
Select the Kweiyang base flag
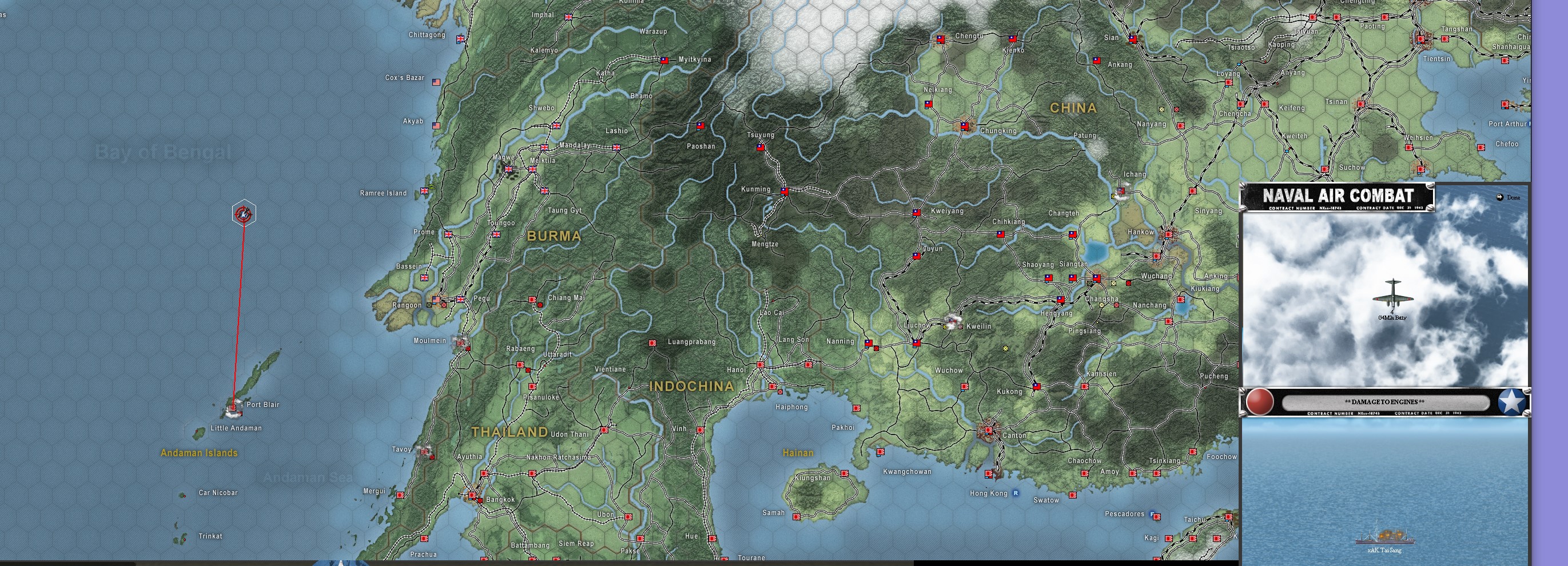916,213
